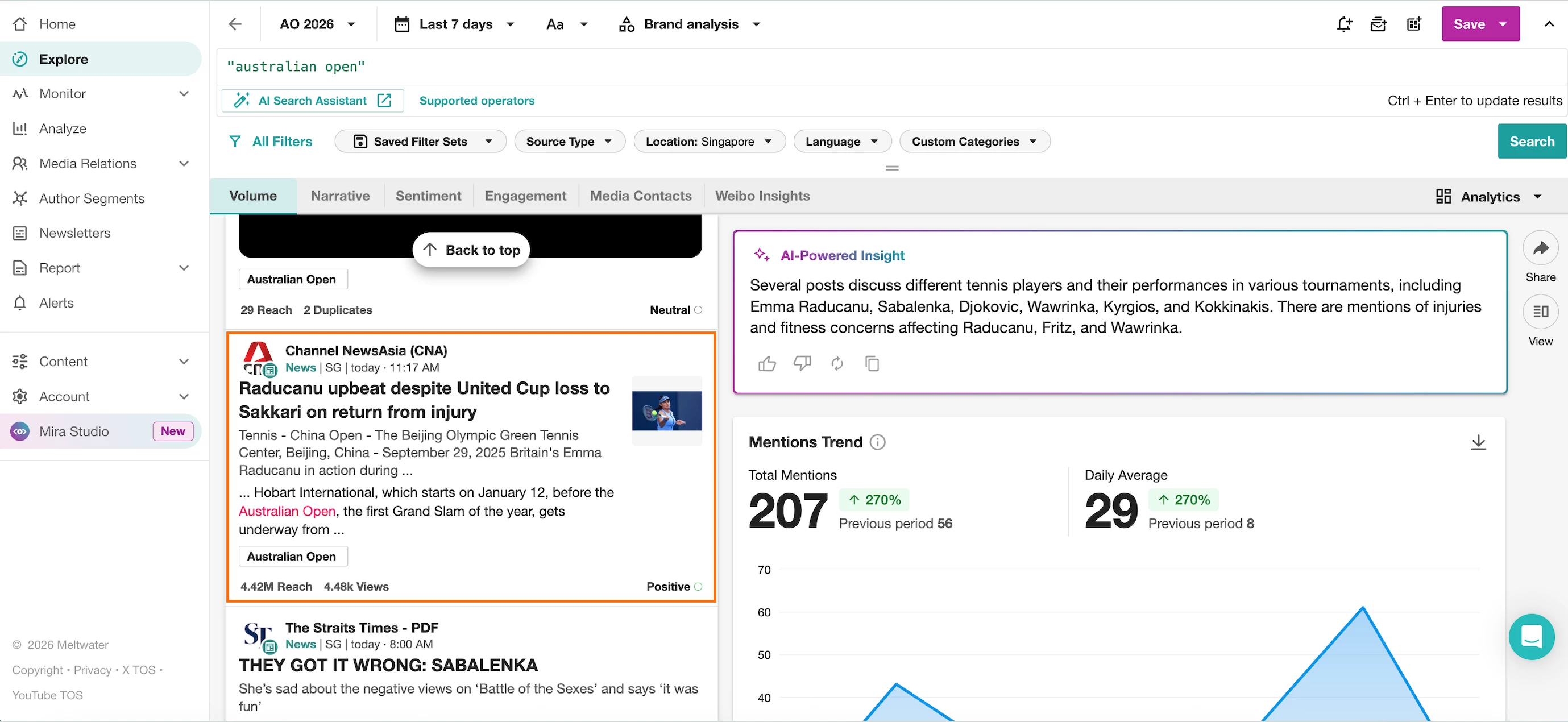Click the thumbs up icon on AI insight
Viewport: 1568px width, 722px height.
coord(767,364)
